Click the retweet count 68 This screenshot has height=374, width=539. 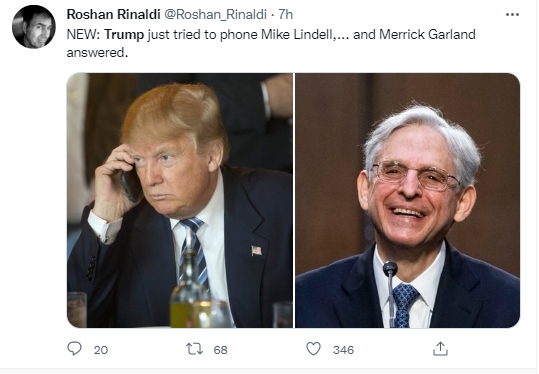coord(220,350)
